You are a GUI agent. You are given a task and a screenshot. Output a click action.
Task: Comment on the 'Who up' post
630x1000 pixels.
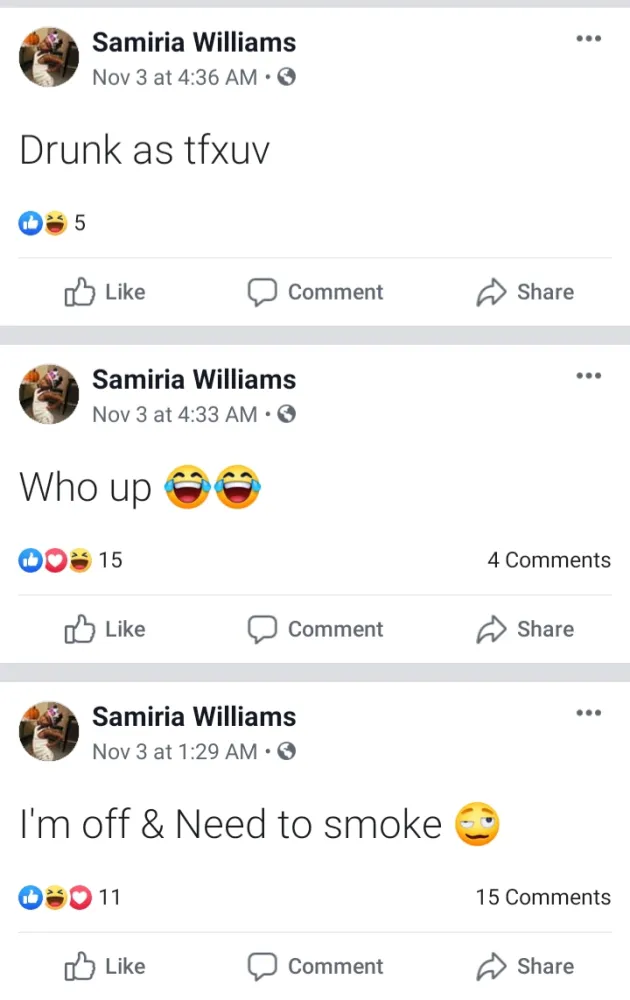(315, 629)
